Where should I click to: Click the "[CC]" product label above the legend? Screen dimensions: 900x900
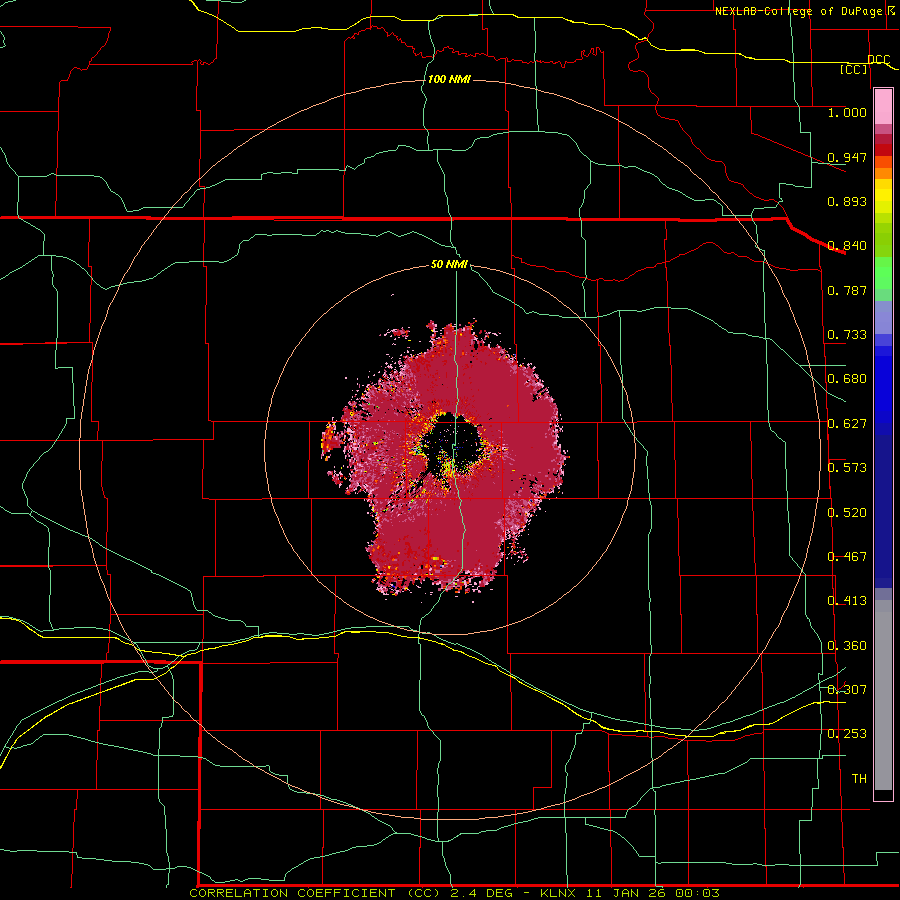tap(854, 69)
